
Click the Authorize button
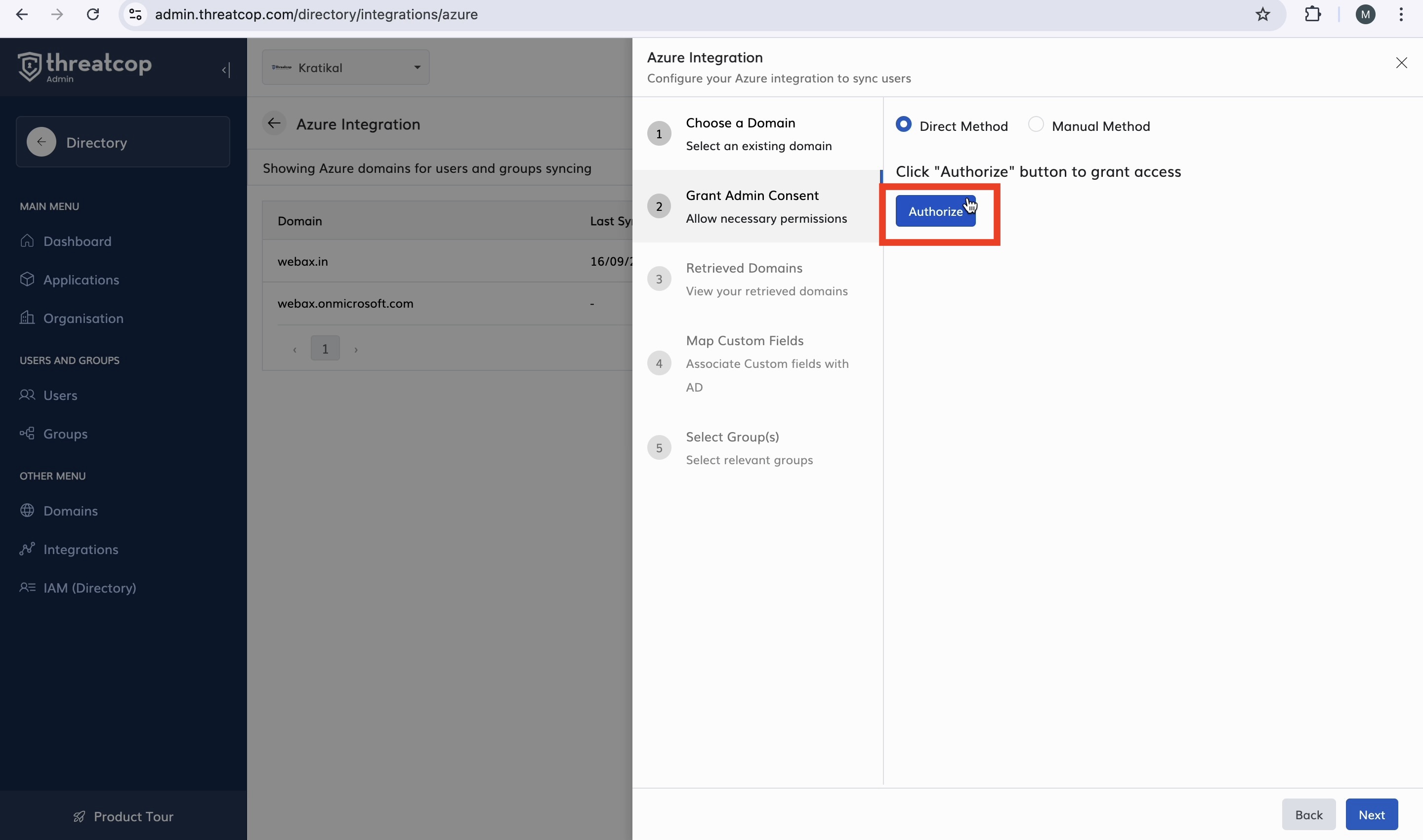click(x=934, y=211)
